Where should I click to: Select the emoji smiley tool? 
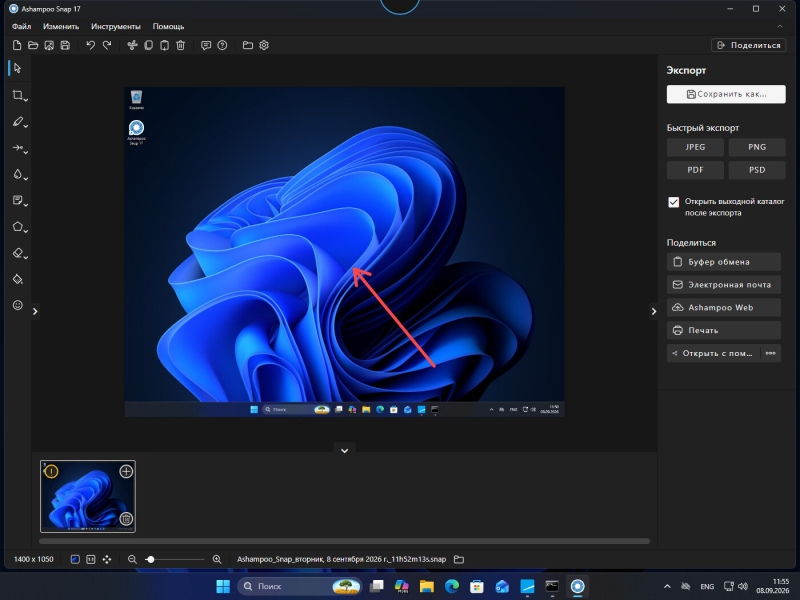17,305
